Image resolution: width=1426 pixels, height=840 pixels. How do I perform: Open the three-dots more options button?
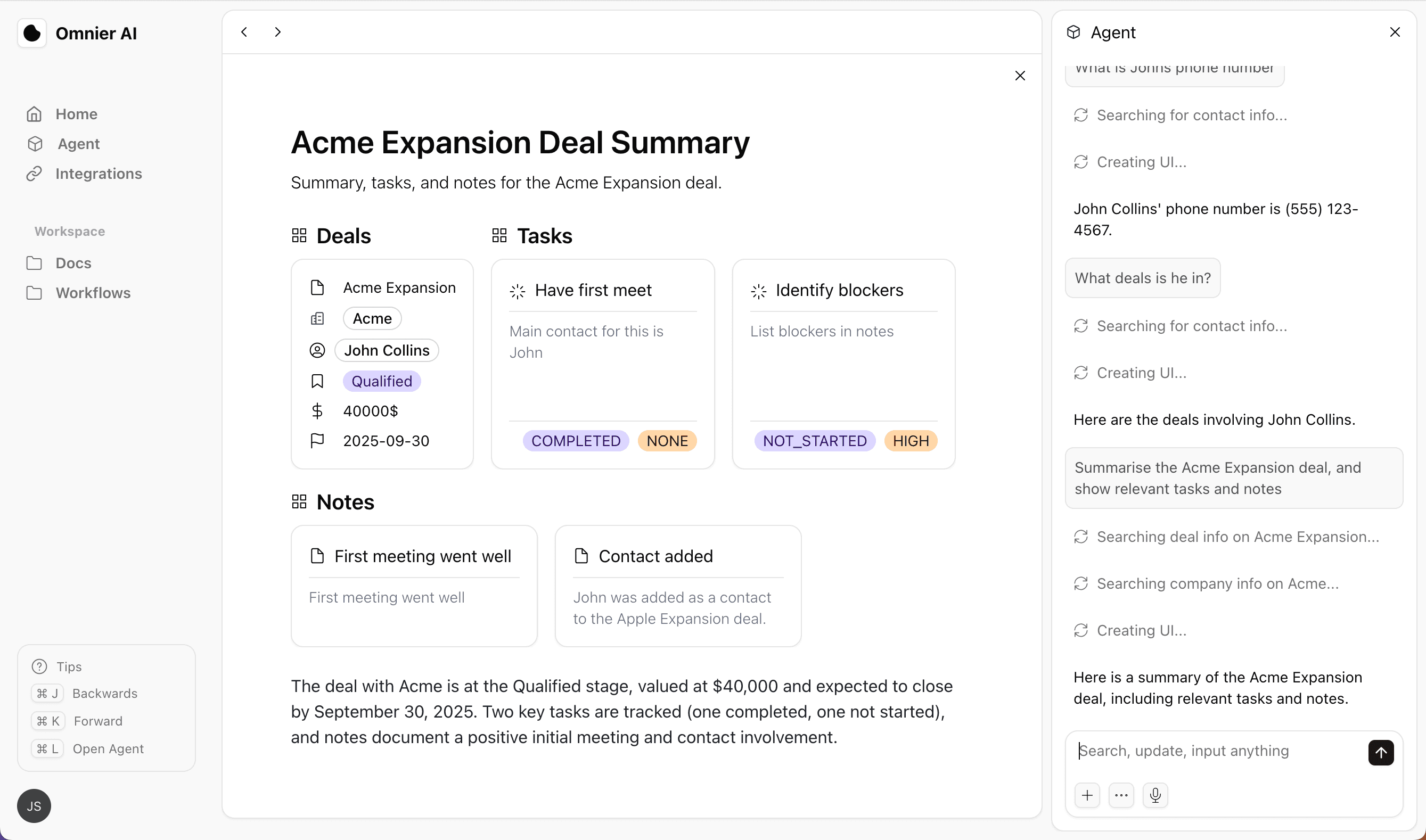click(1121, 795)
